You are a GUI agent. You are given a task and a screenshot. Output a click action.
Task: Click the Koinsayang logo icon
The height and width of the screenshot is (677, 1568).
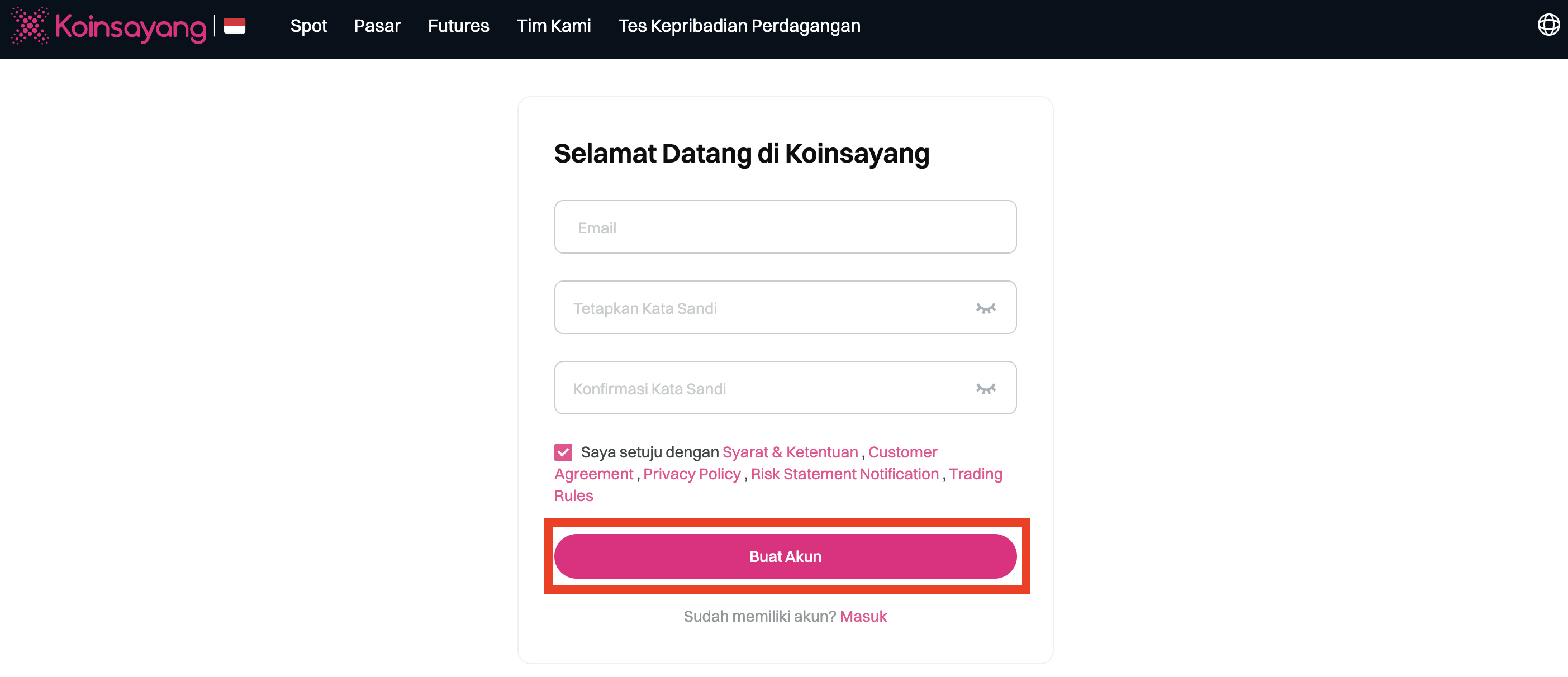[30, 26]
